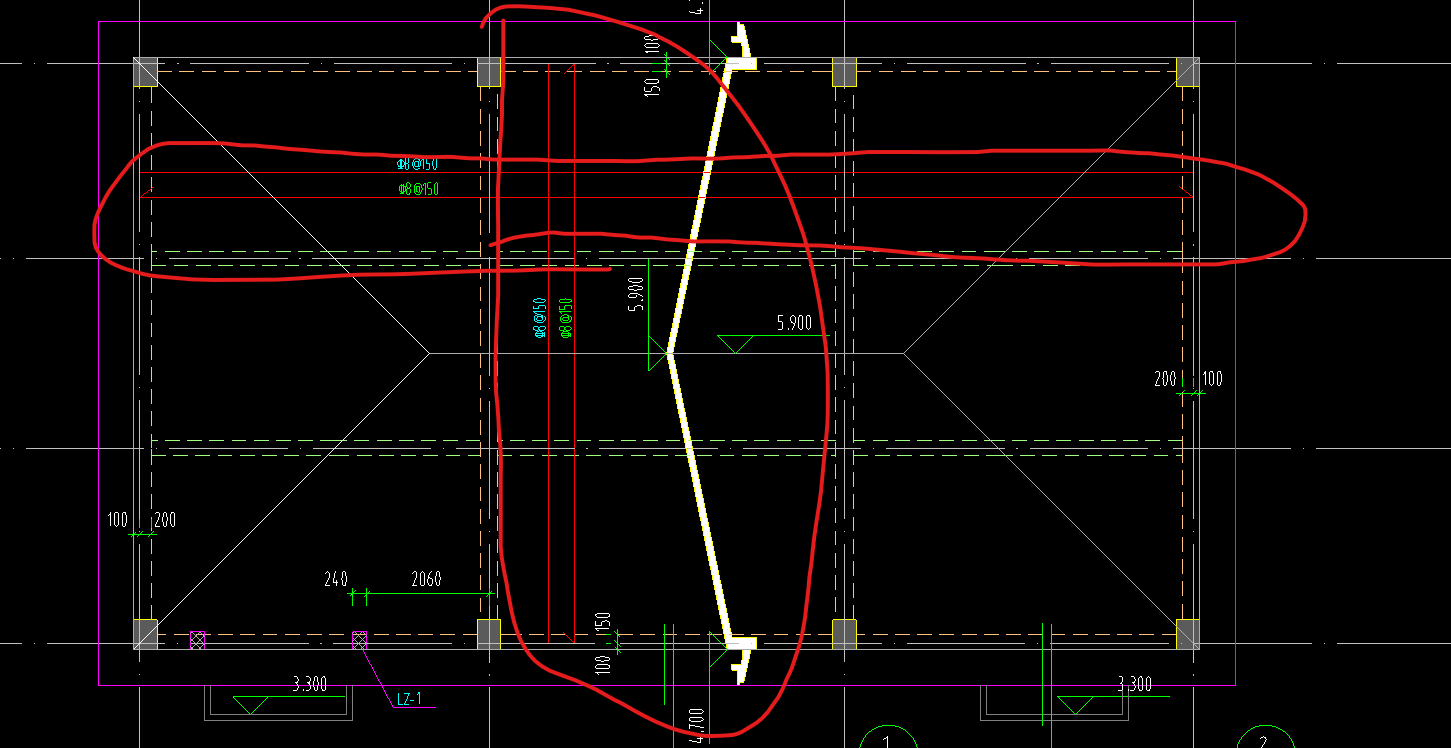1451x748 pixels.
Task: Select the horizontal green Φ8@150 rebar label
Action: click(419, 189)
